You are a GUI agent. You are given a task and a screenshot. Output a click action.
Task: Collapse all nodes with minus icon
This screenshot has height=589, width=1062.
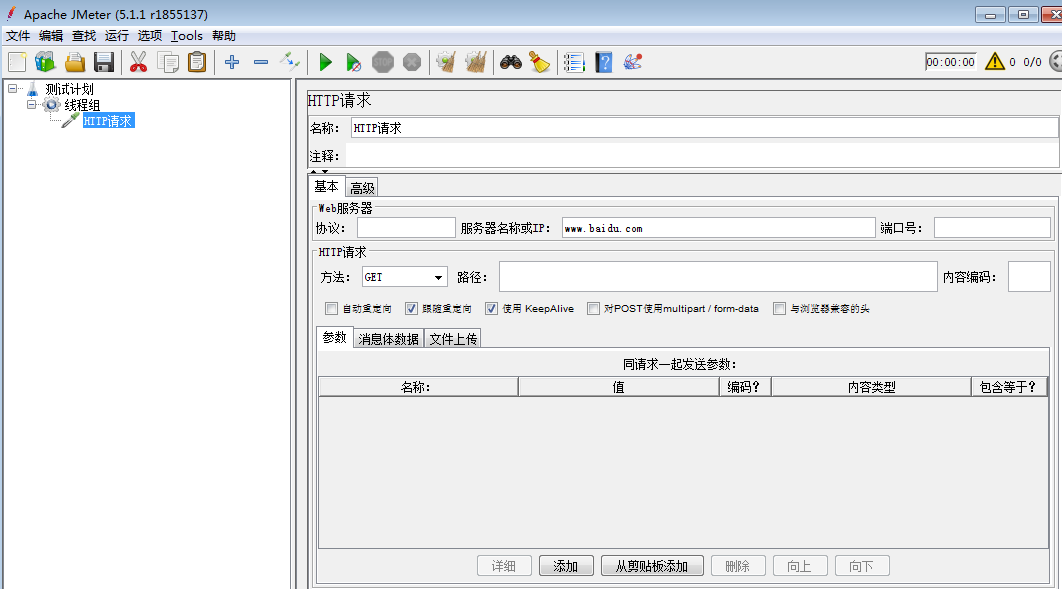pyautogui.click(x=261, y=62)
